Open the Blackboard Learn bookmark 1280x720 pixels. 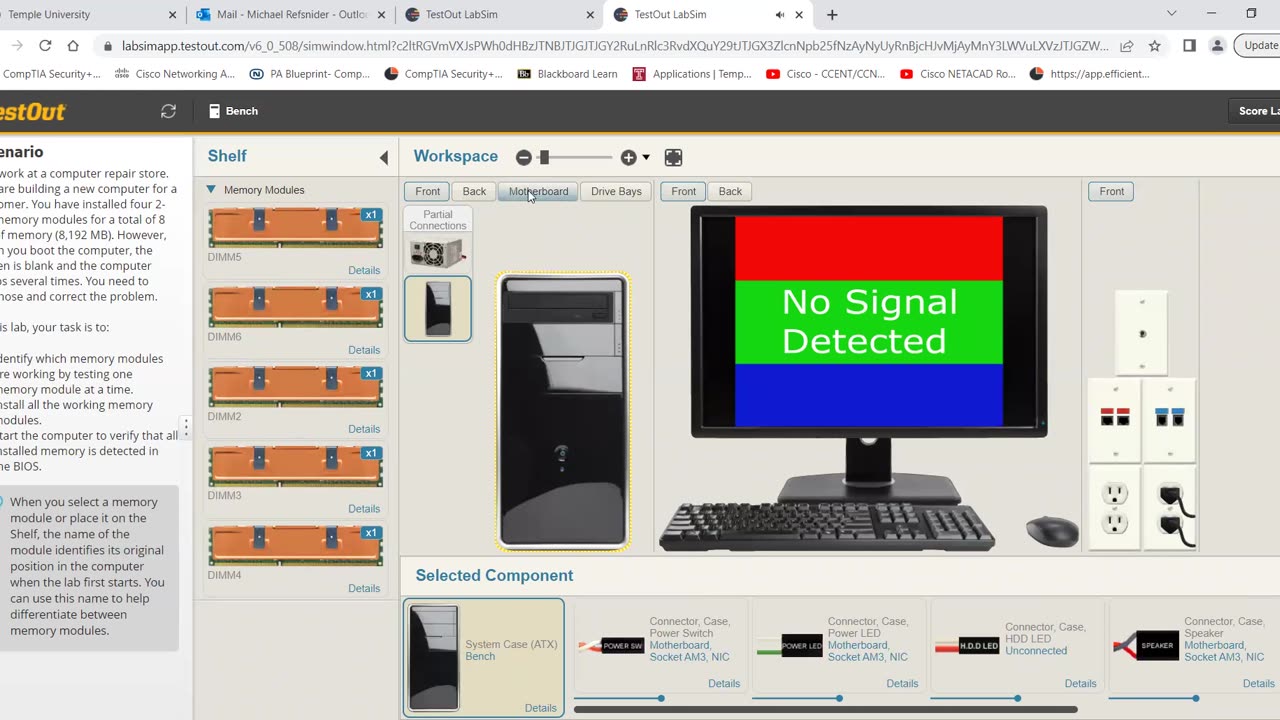coord(567,74)
